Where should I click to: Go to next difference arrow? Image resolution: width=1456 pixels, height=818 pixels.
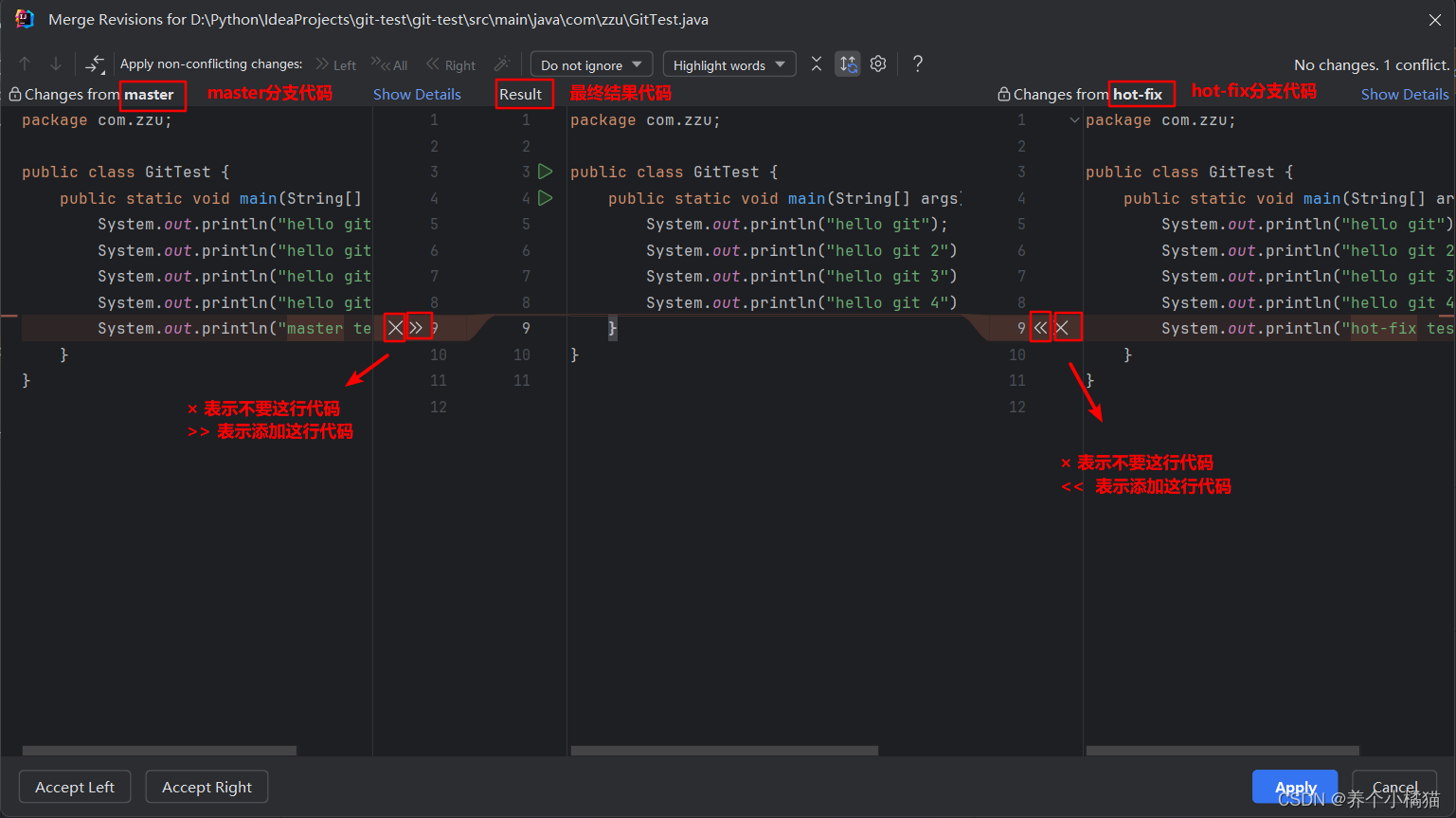(56, 64)
